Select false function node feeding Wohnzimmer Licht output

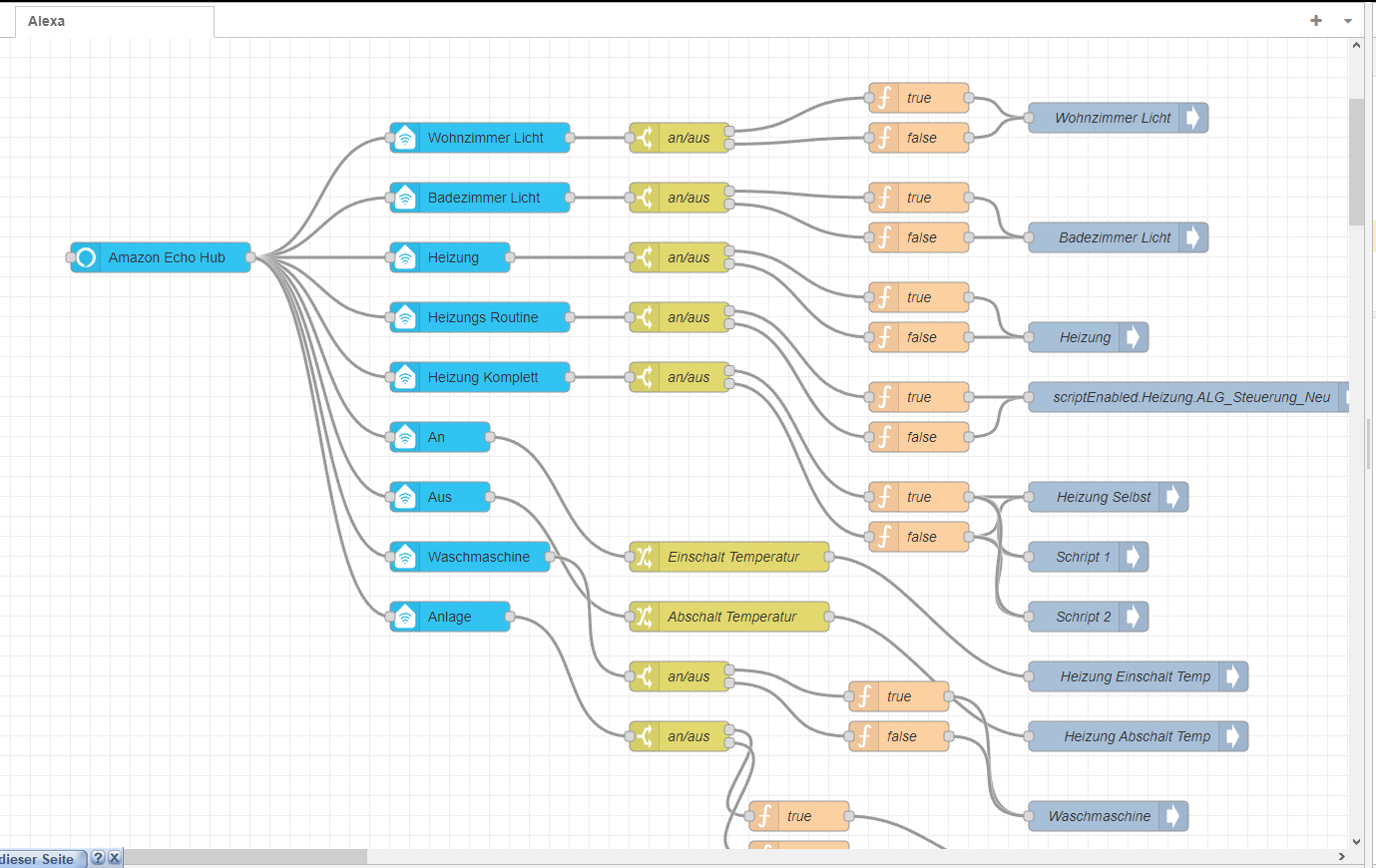point(919,138)
